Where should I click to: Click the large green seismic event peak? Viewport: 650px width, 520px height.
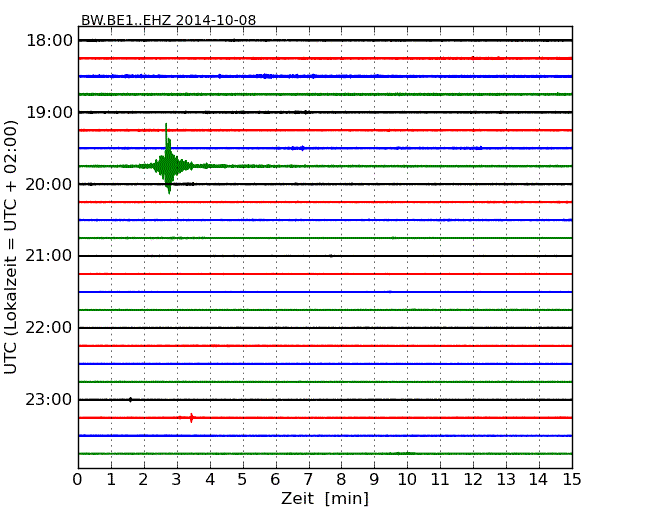coord(167,160)
